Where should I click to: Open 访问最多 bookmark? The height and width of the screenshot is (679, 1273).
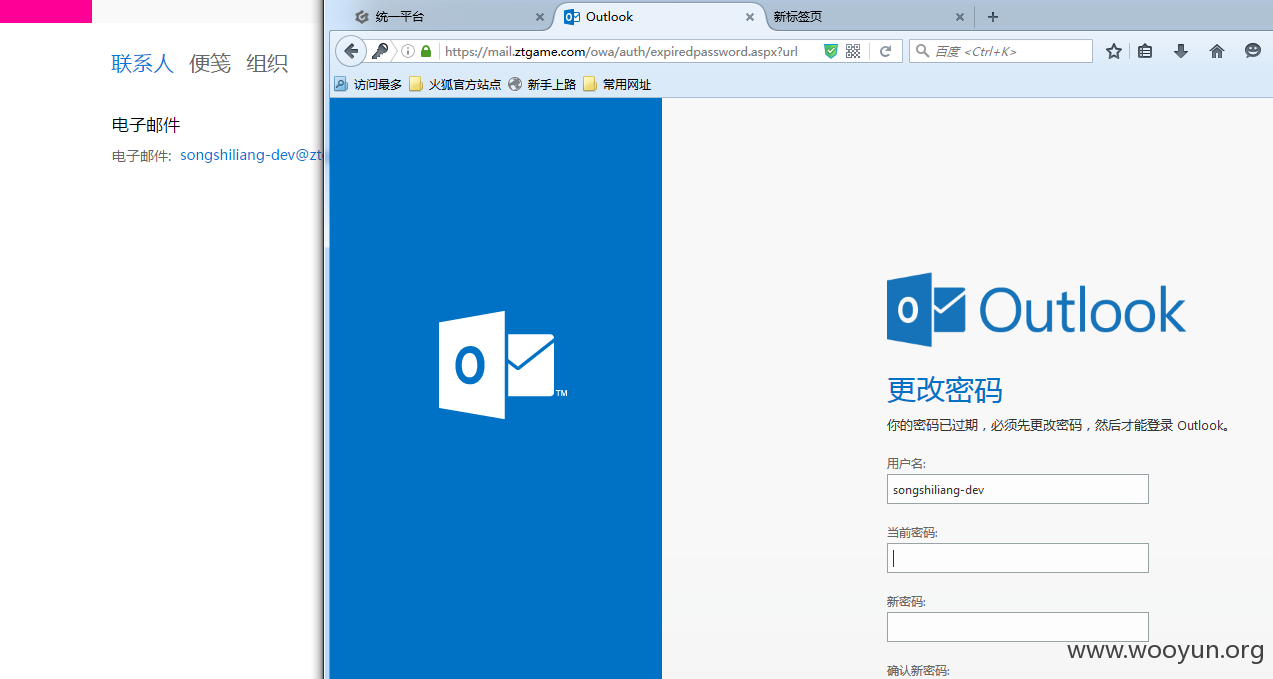click(x=368, y=85)
